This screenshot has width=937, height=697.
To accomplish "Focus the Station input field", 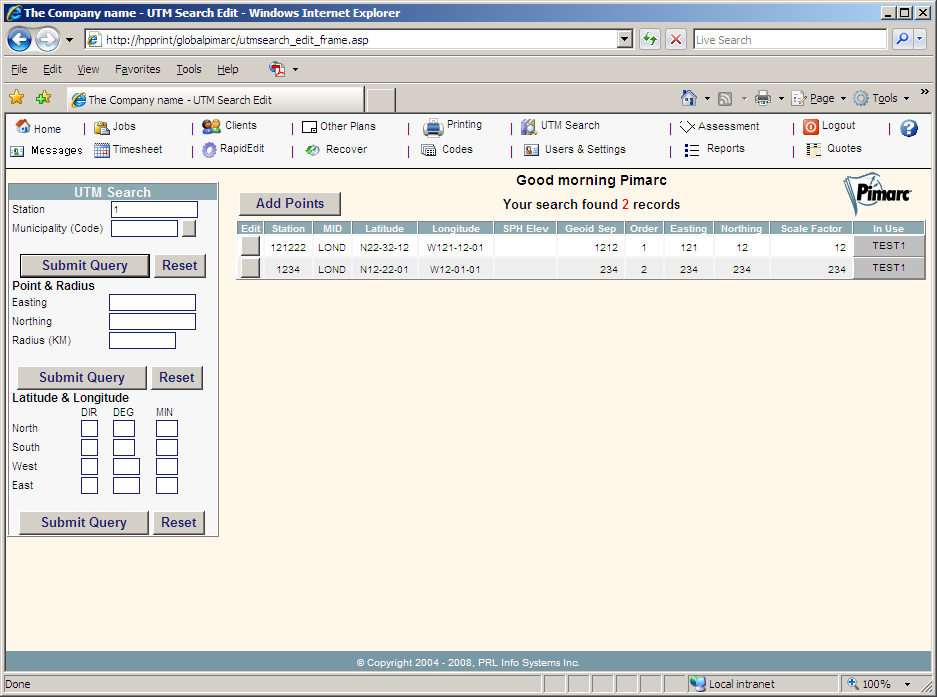I will click(x=154, y=209).
